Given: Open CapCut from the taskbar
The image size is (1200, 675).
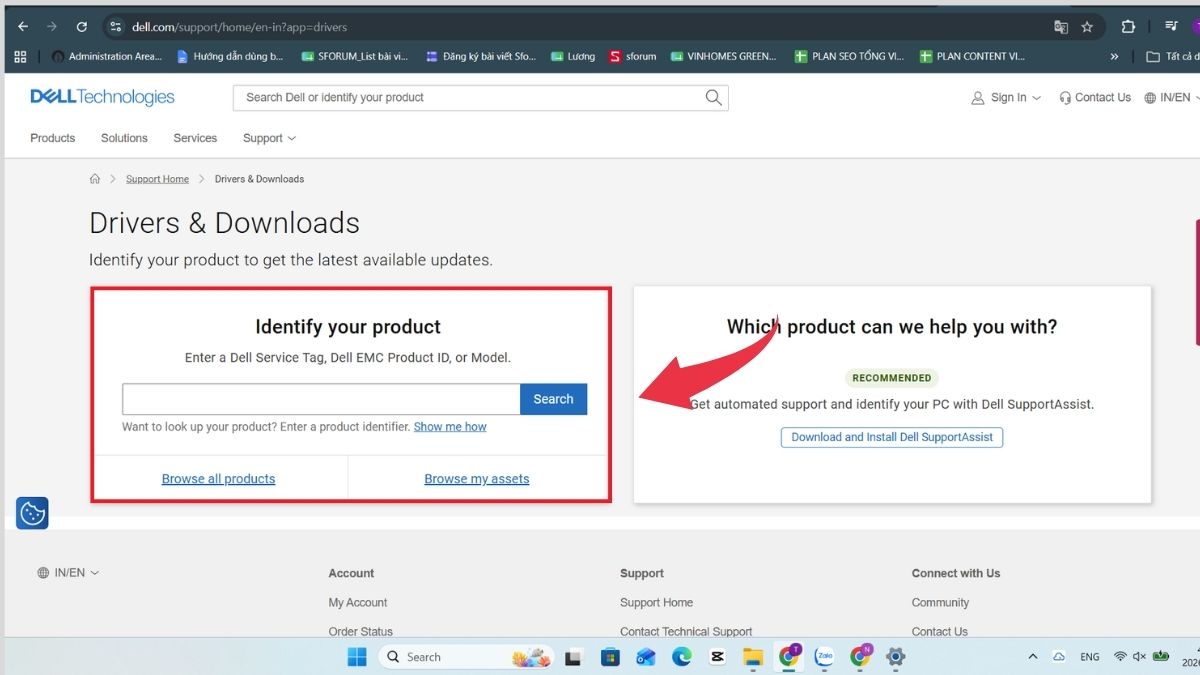Looking at the screenshot, I should [717, 657].
